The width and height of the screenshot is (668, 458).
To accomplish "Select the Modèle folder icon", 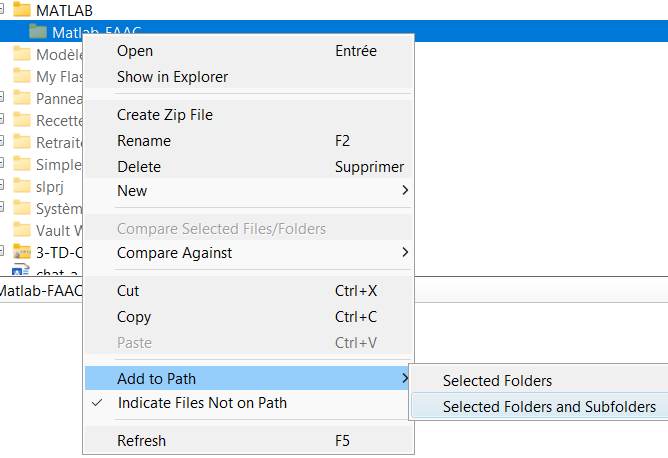I will click(22, 54).
